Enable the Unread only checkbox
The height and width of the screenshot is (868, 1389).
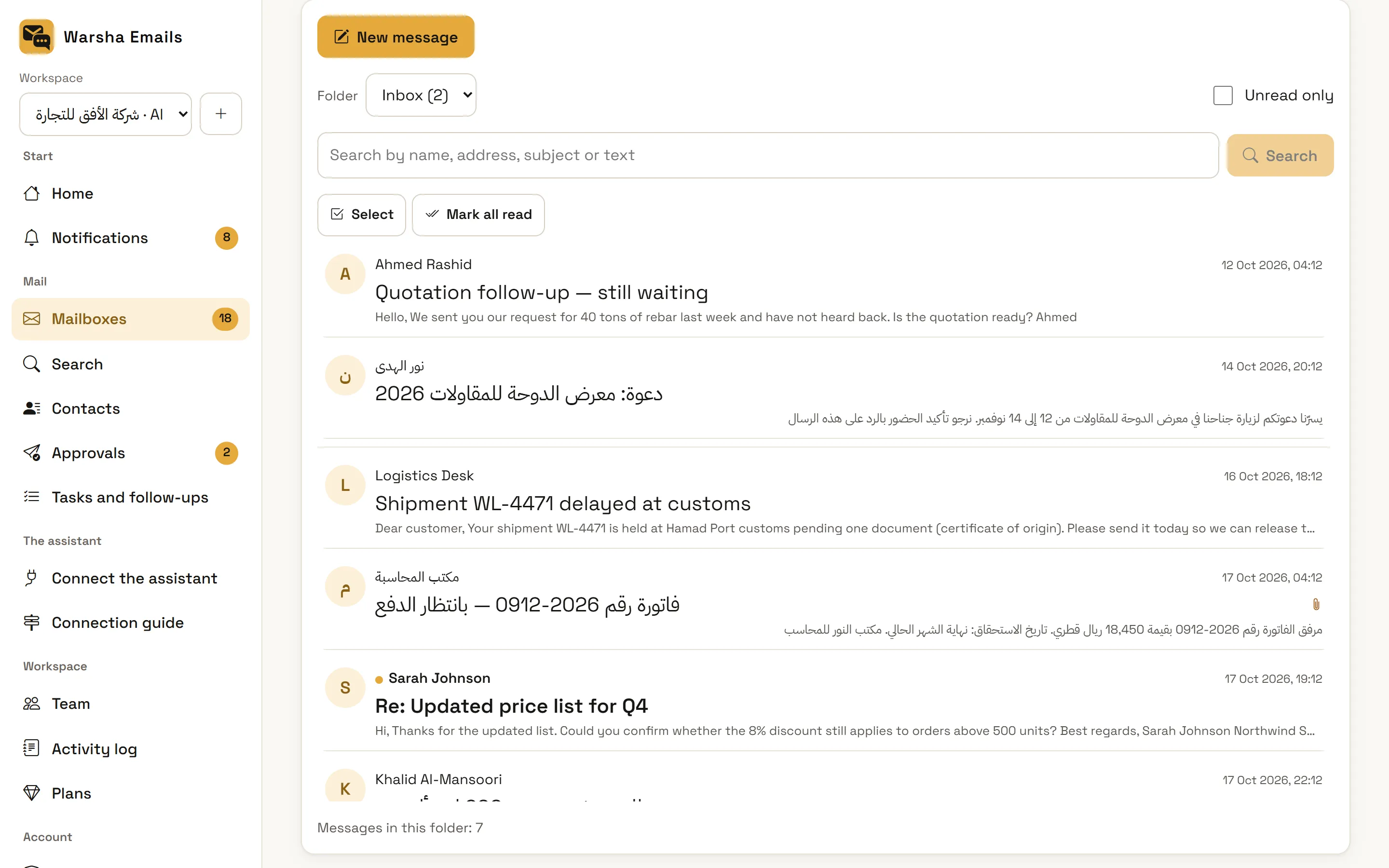(x=1223, y=95)
